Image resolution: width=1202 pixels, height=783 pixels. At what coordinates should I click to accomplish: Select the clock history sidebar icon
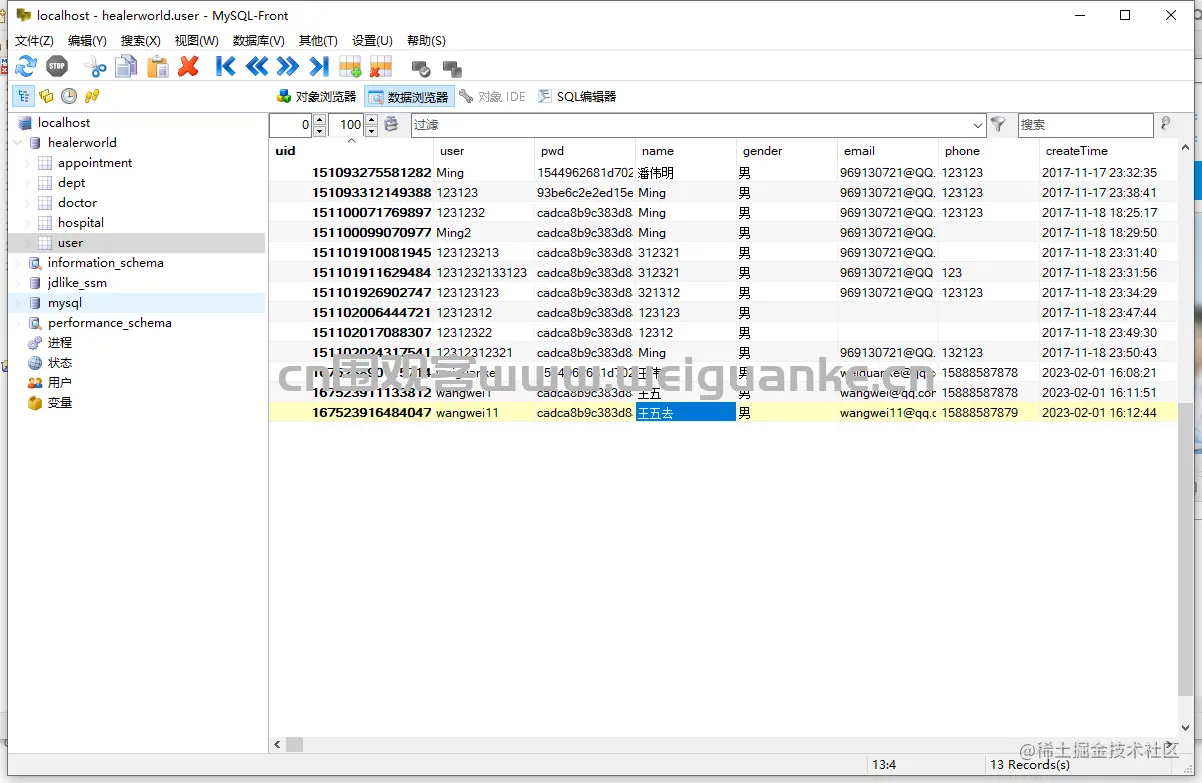(69, 96)
